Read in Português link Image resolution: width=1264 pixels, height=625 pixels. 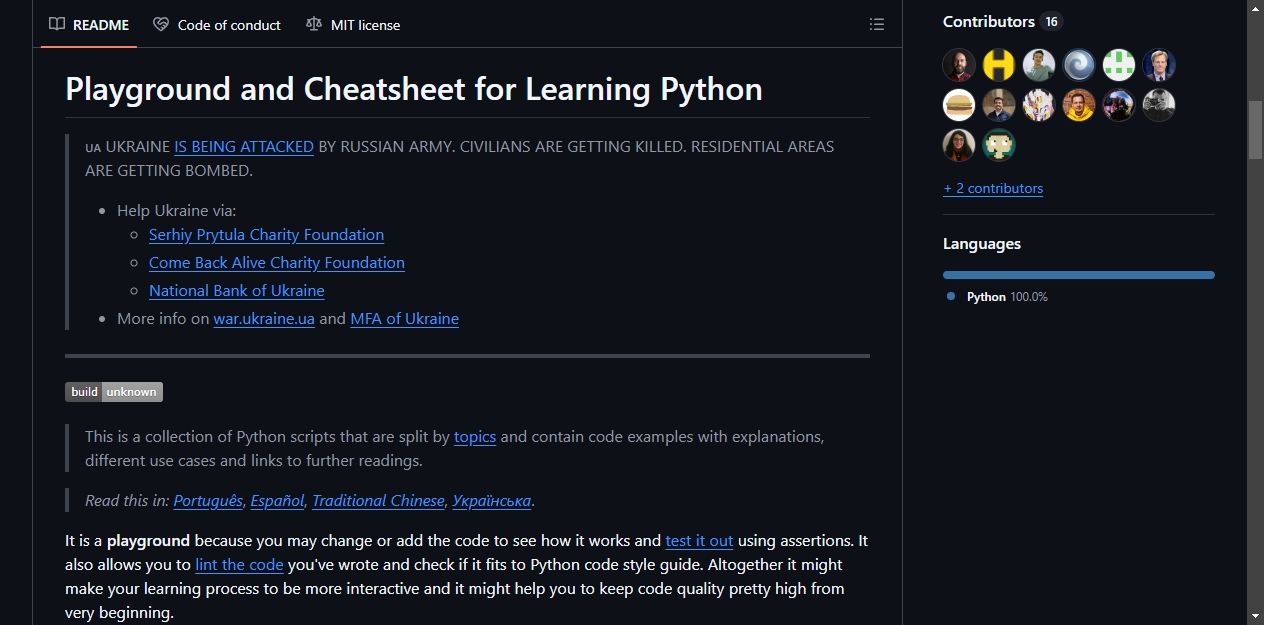tap(208, 500)
